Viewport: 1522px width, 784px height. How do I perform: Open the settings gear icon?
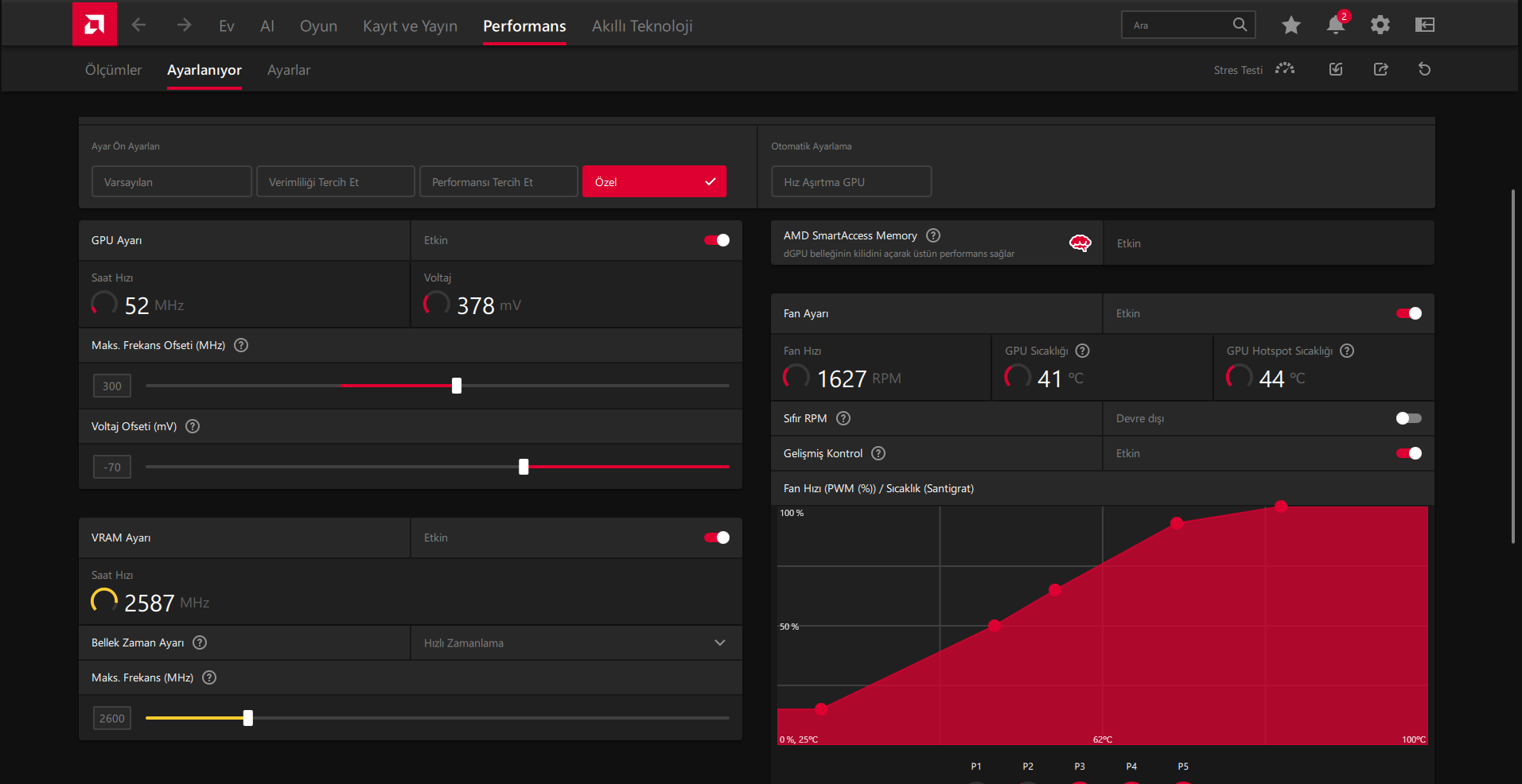coord(1380,25)
